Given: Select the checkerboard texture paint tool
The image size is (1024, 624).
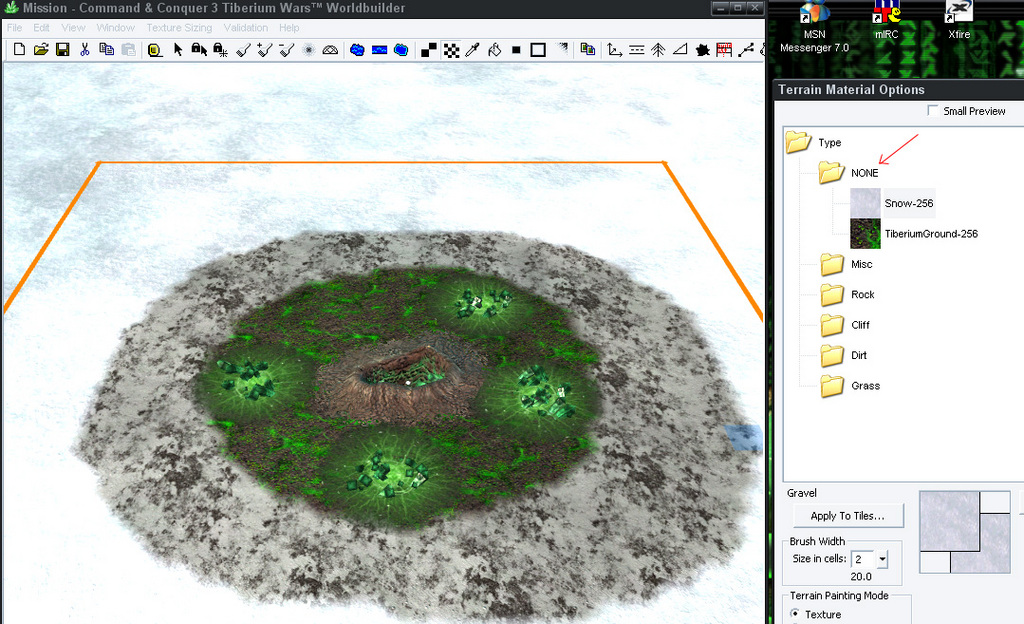Looking at the screenshot, I should coord(451,50).
